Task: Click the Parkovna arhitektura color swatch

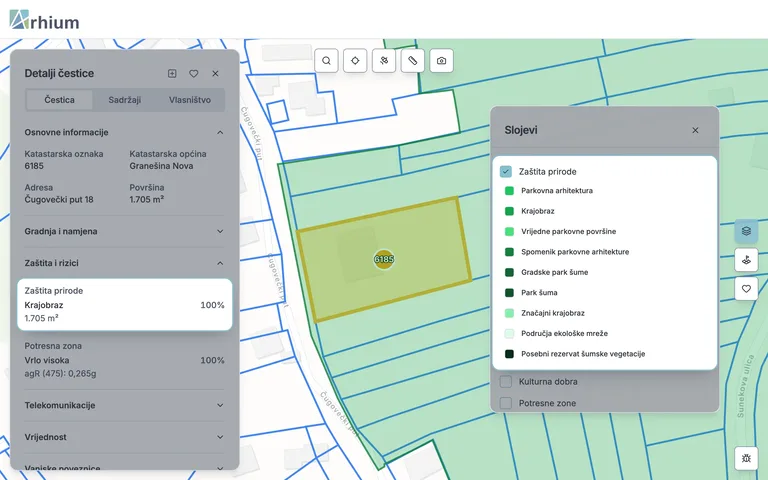Action: [509, 191]
